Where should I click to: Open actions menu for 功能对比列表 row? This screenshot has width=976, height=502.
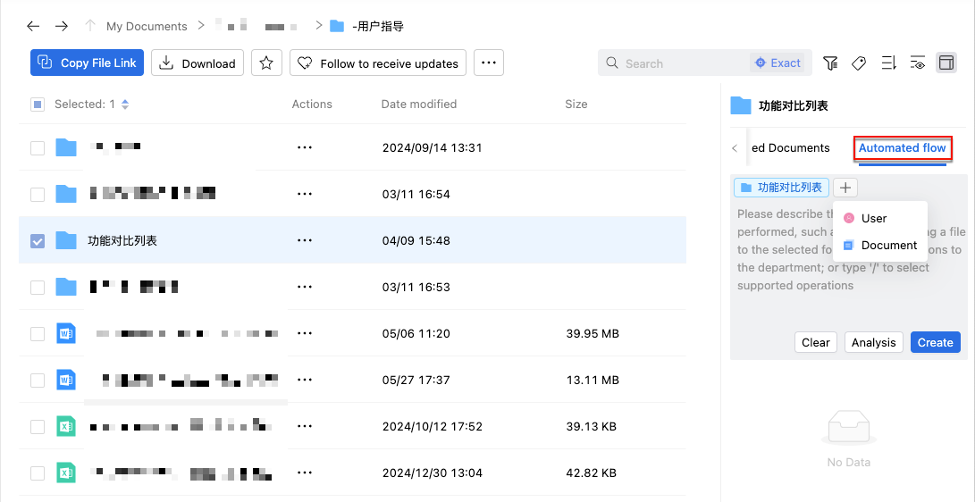coord(304,241)
